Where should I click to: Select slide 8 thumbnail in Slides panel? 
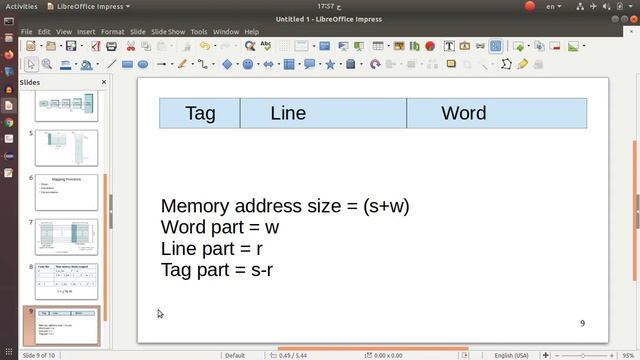[x=67, y=281]
